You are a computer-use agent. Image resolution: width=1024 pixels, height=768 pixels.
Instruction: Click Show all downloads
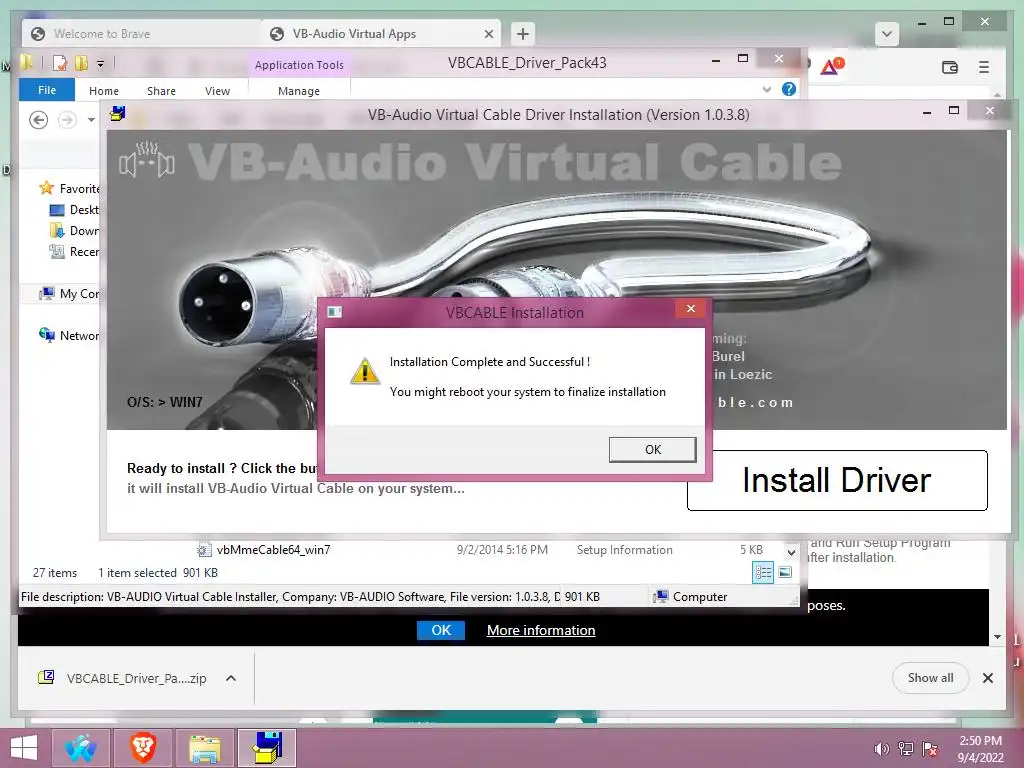click(930, 678)
